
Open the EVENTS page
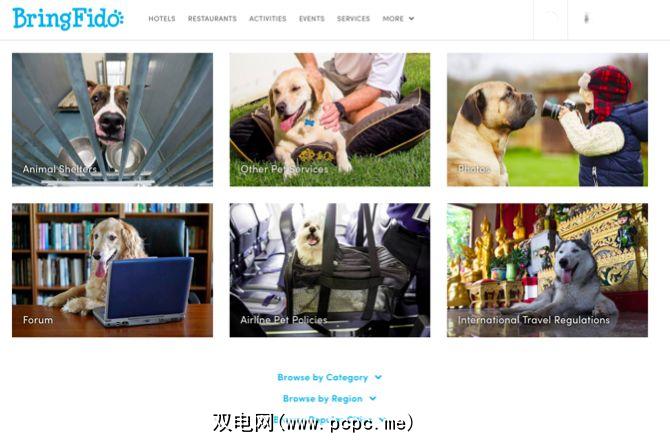312,19
